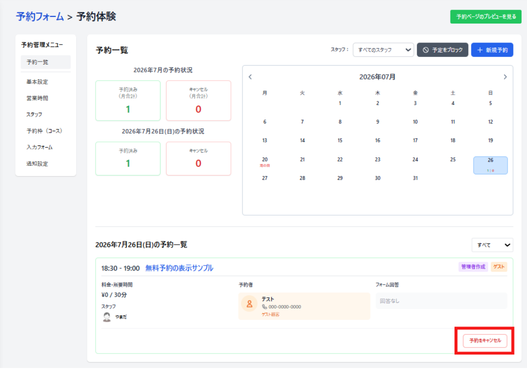
Task: Click the 管理者作成 purple tag
Action: pyautogui.click(x=473, y=267)
